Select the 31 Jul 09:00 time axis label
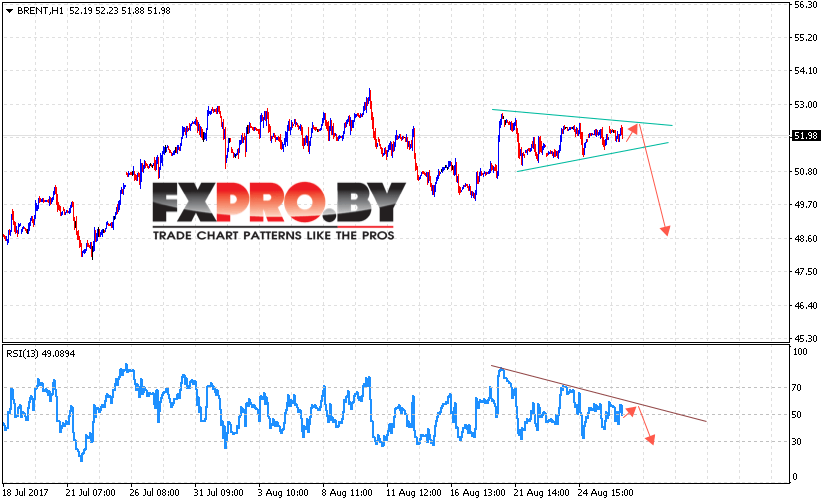 [x=218, y=492]
